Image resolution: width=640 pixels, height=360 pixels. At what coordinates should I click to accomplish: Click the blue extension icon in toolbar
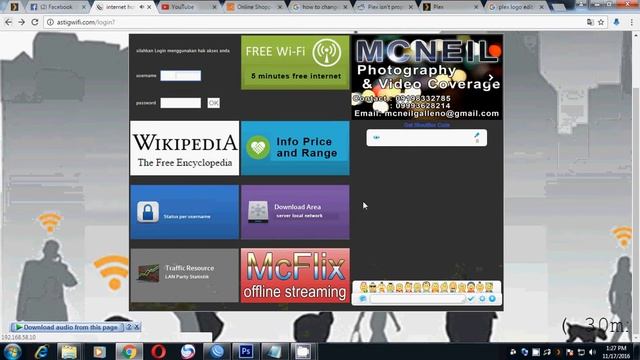click(x=617, y=22)
